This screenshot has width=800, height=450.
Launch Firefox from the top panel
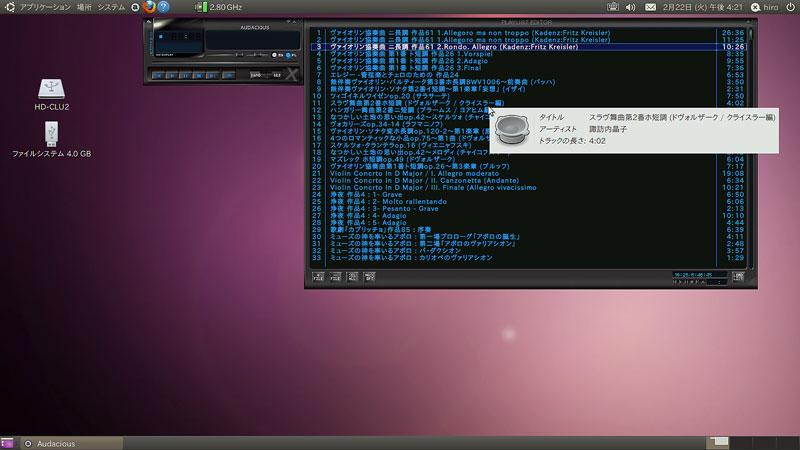pos(149,7)
